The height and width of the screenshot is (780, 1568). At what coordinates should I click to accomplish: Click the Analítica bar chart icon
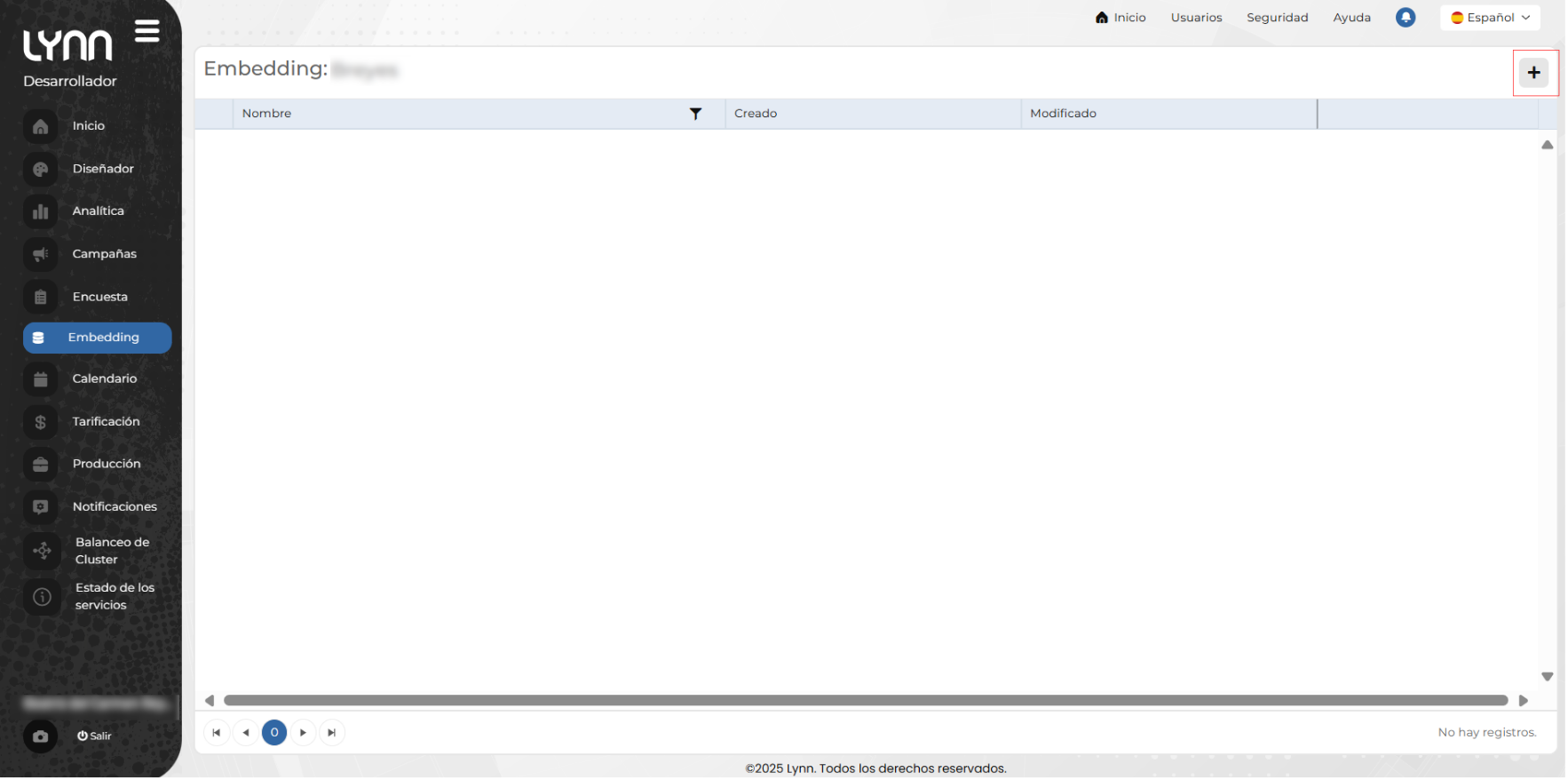pos(41,211)
